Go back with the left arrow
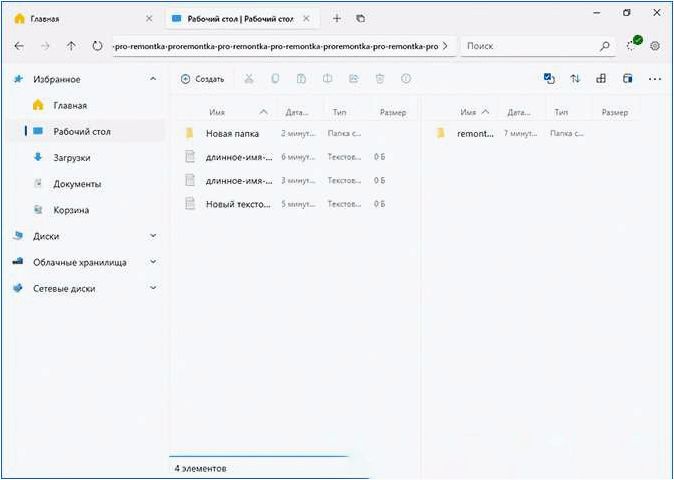Viewport: 674px width, 480px height. 18,46
